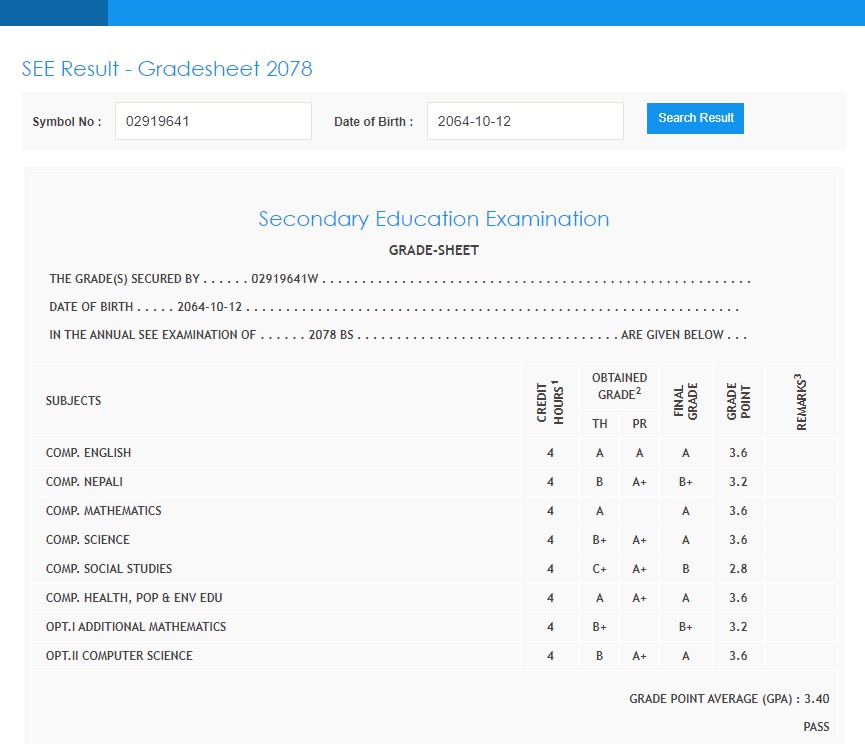Click the Symbol No label
865x744 pixels.
point(66,122)
